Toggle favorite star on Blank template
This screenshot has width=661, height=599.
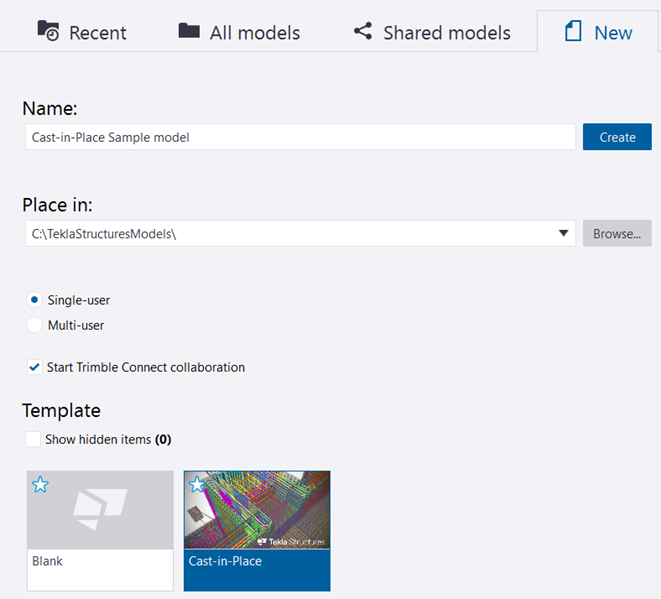point(40,485)
